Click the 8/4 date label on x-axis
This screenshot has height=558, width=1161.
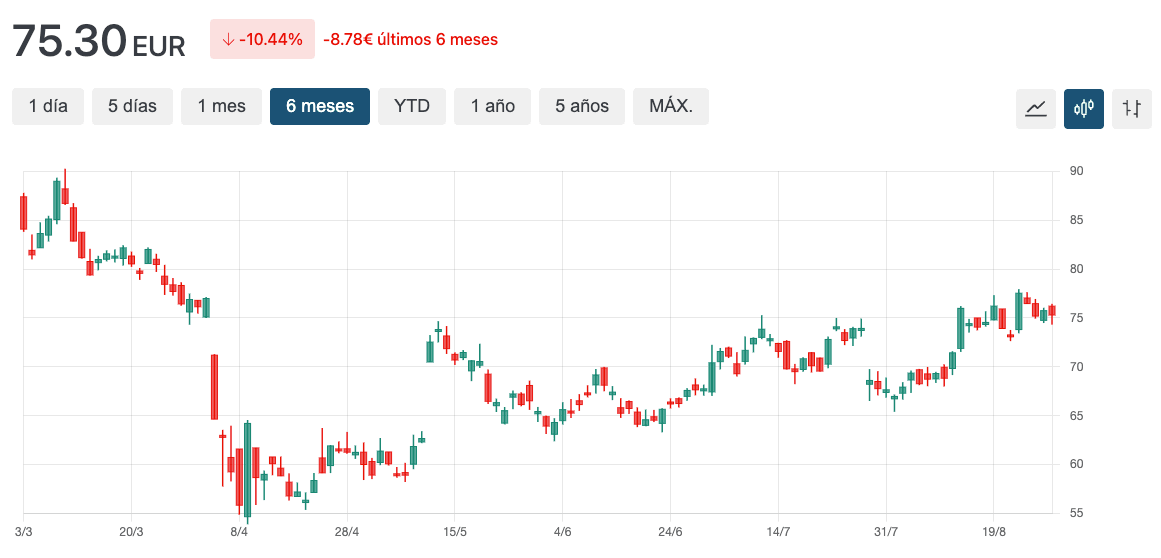pyautogui.click(x=239, y=531)
